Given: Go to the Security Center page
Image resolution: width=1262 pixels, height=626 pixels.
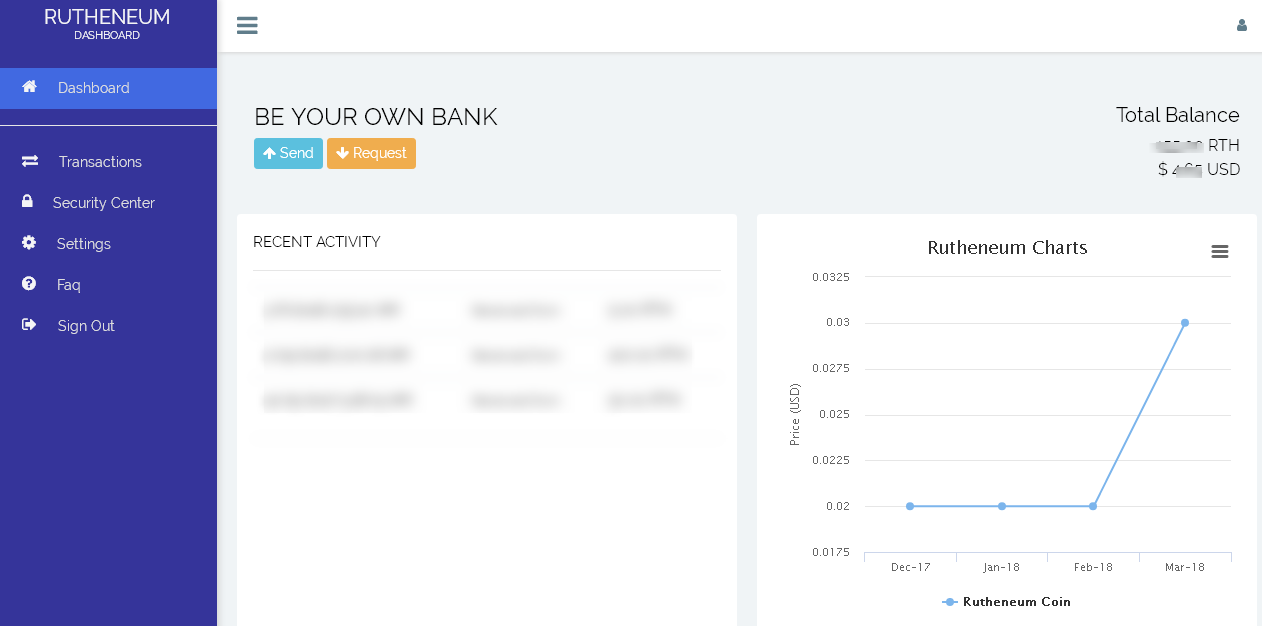Looking at the screenshot, I should [103, 203].
